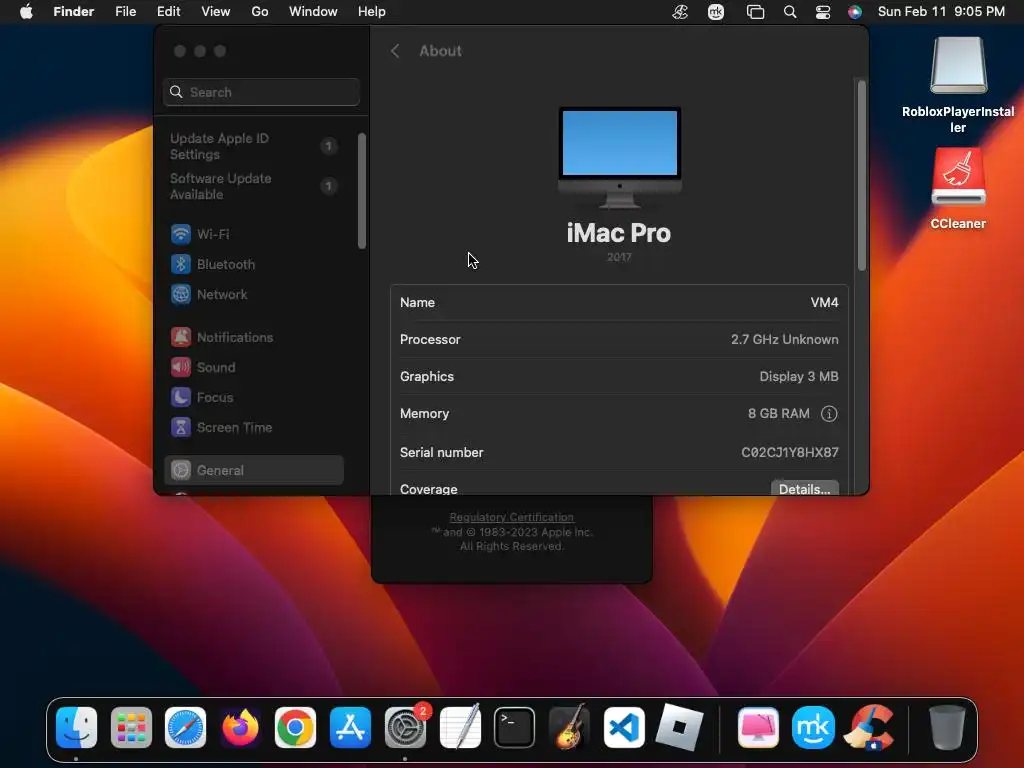The width and height of the screenshot is (1024, 768).
Task: Open System Settings dock icon
Action: pyautogui.click(x=405, y=727)
